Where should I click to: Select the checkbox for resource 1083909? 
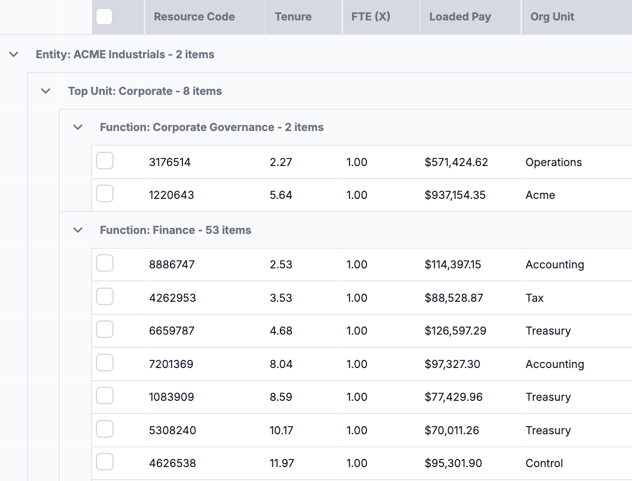click(105, 396)
